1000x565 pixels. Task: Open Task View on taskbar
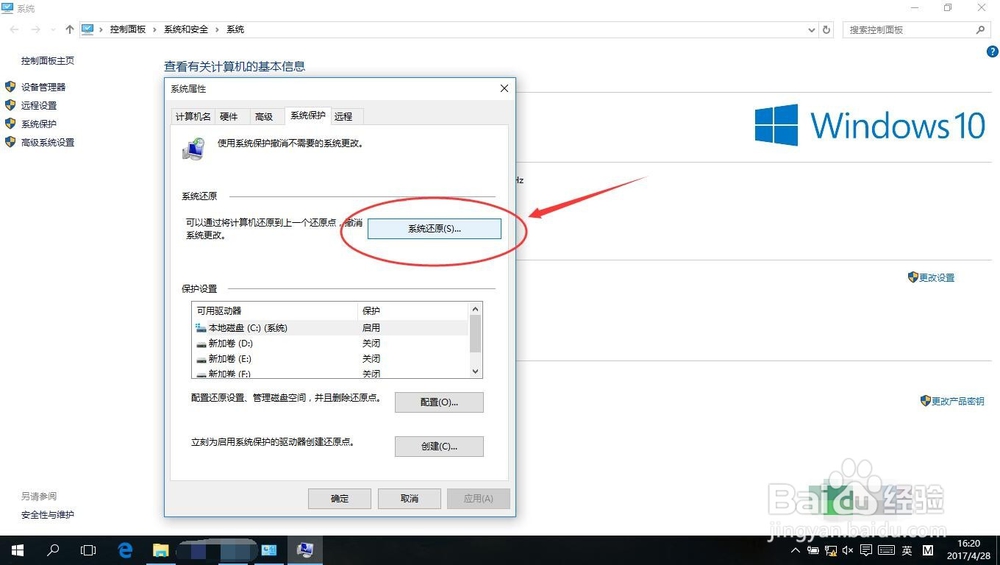[x=89, y=550]
